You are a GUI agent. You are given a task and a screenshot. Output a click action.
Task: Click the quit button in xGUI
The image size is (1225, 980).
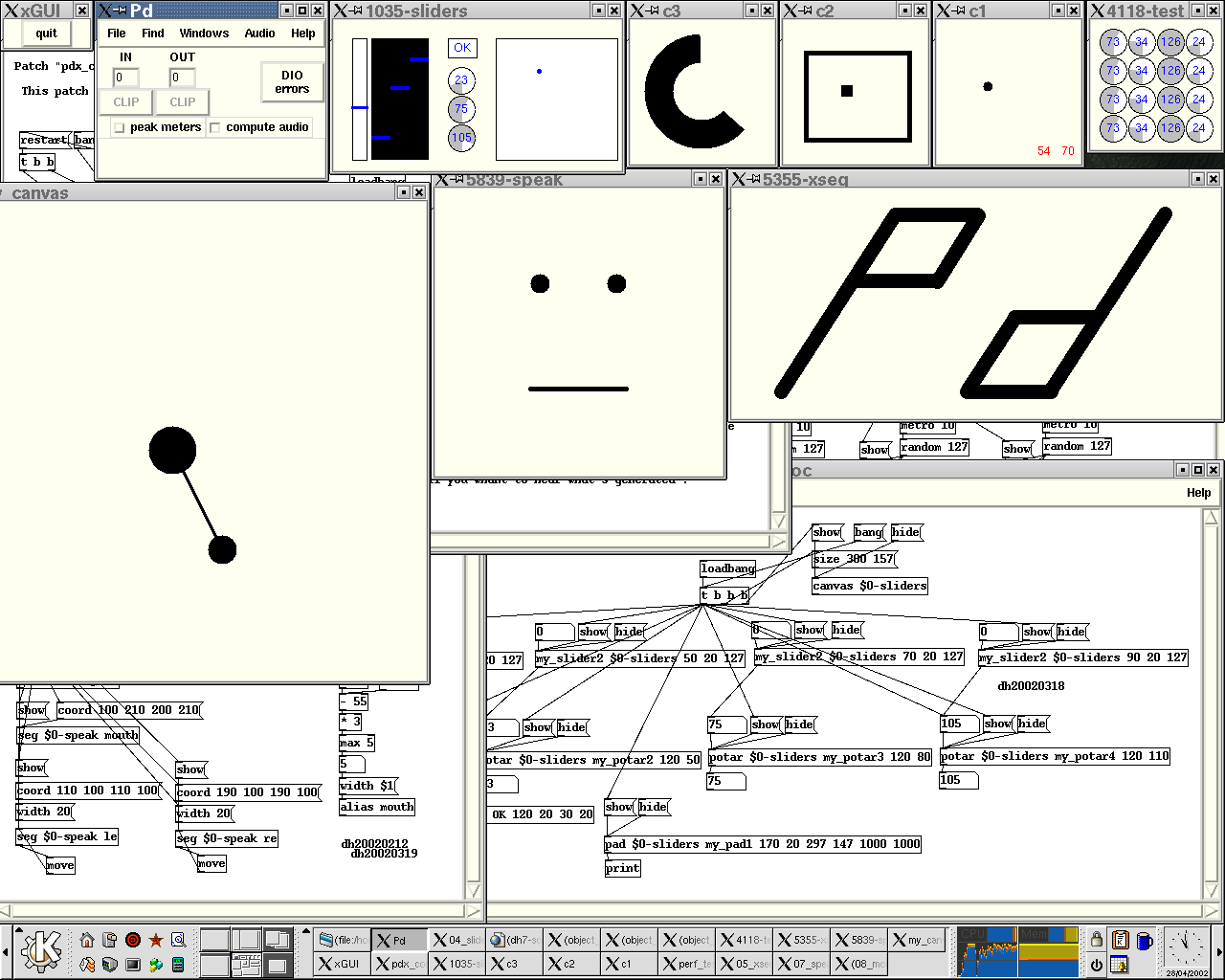point(46,33)
